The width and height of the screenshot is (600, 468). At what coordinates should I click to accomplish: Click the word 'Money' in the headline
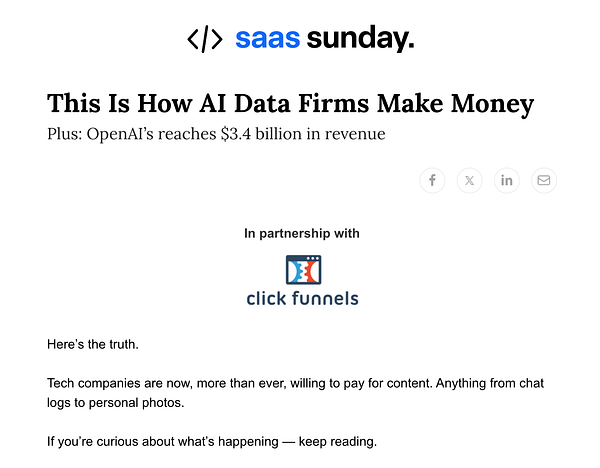coord(492,104)
